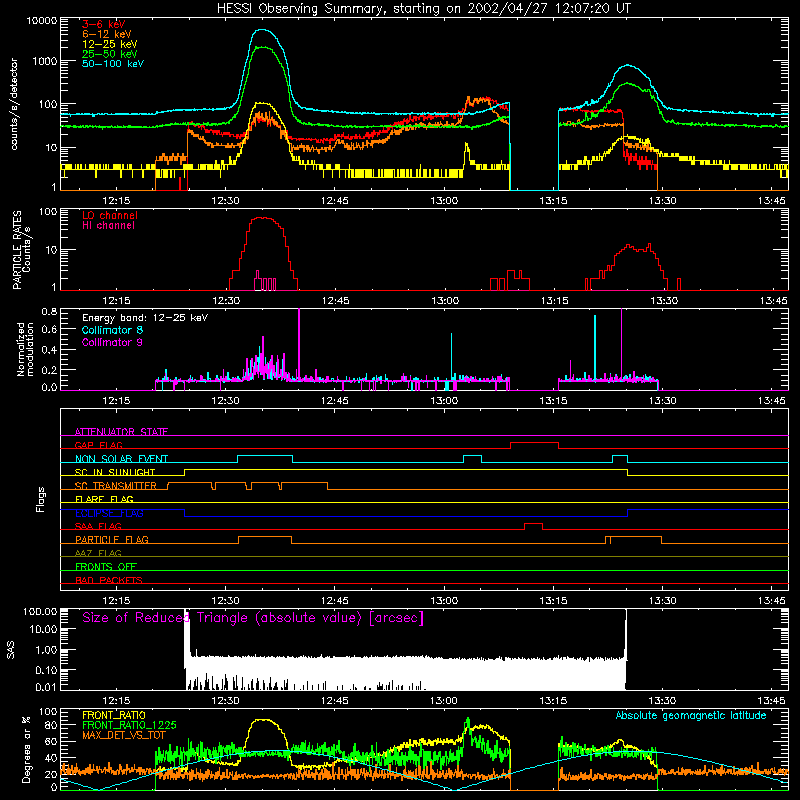800x800 pixels.
Task: Click the 'Energy band: 12-25 keV' label
Action: tap(145, 318)
